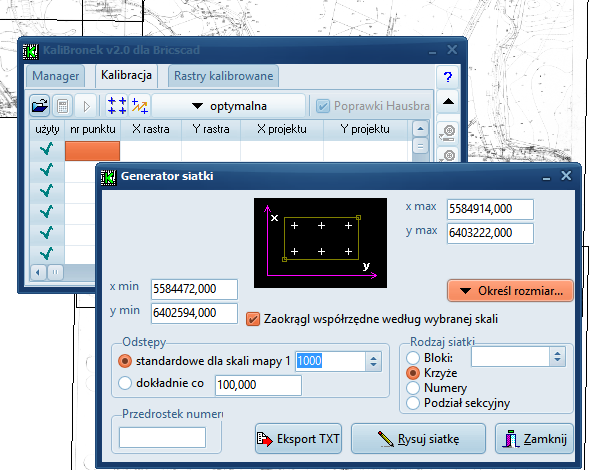This screenshot has height=470, width=601.
Task: Click the 'Rysuj siatkę' button
Action: (417, 438)
